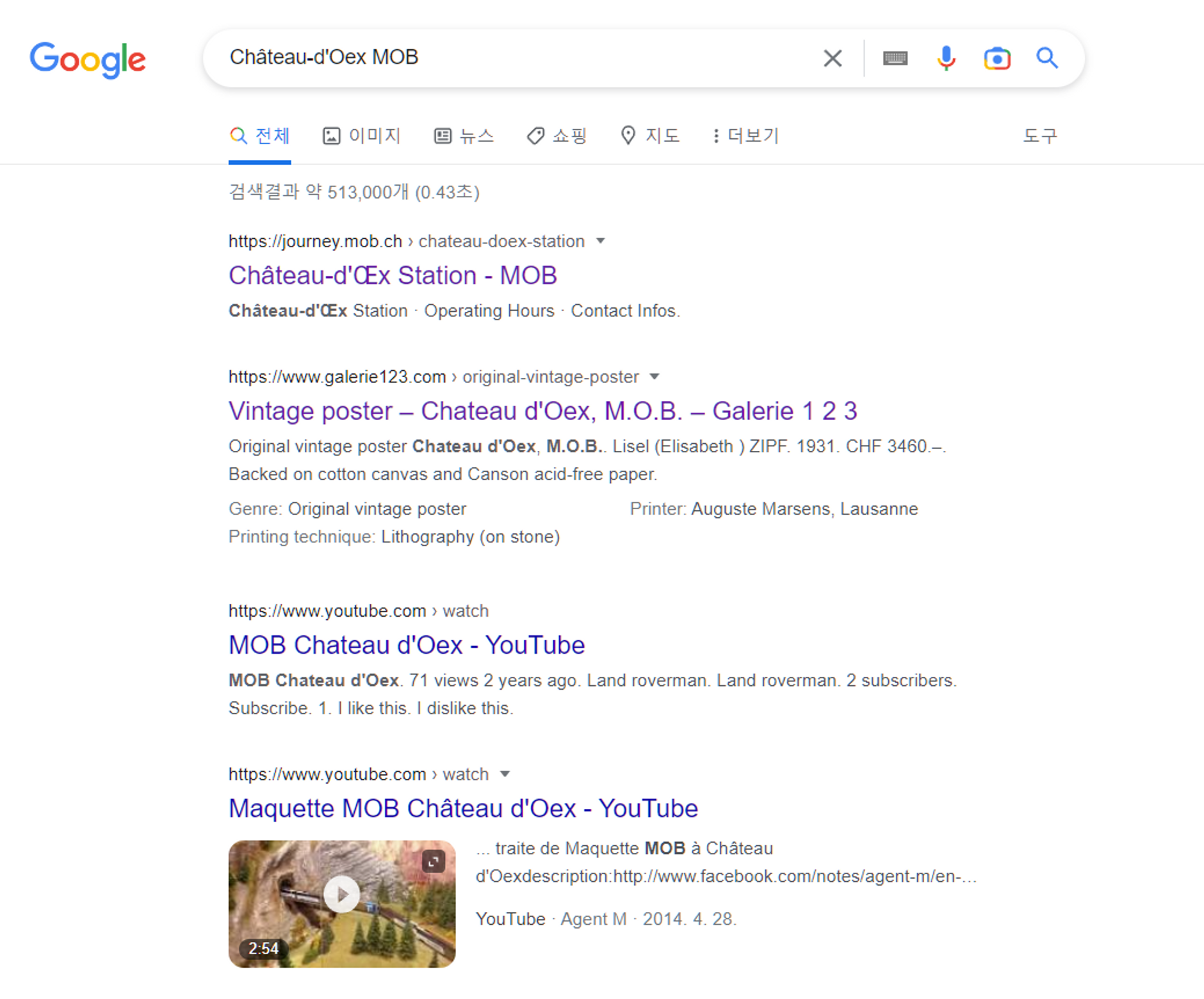Click the journey.mob.ch URL breadcrumb
Viewport: 1204px width, 999px height.
tap(406, 241)
